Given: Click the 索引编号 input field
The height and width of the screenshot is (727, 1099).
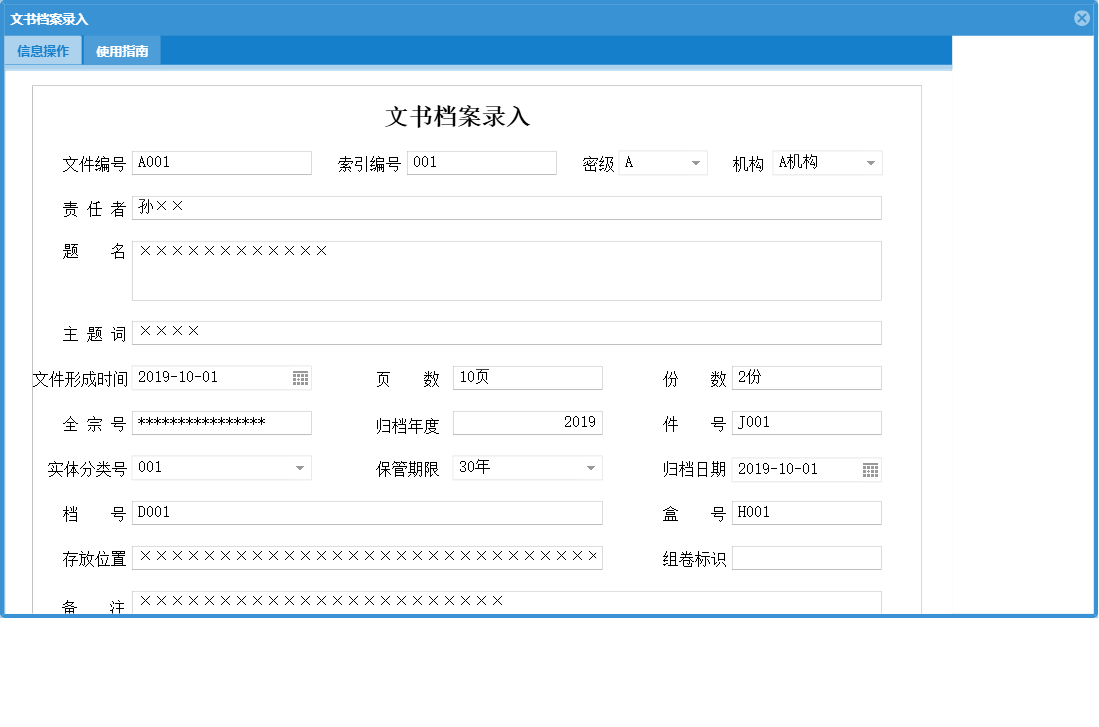Looking at the screenshot, I should pos(482,162).
